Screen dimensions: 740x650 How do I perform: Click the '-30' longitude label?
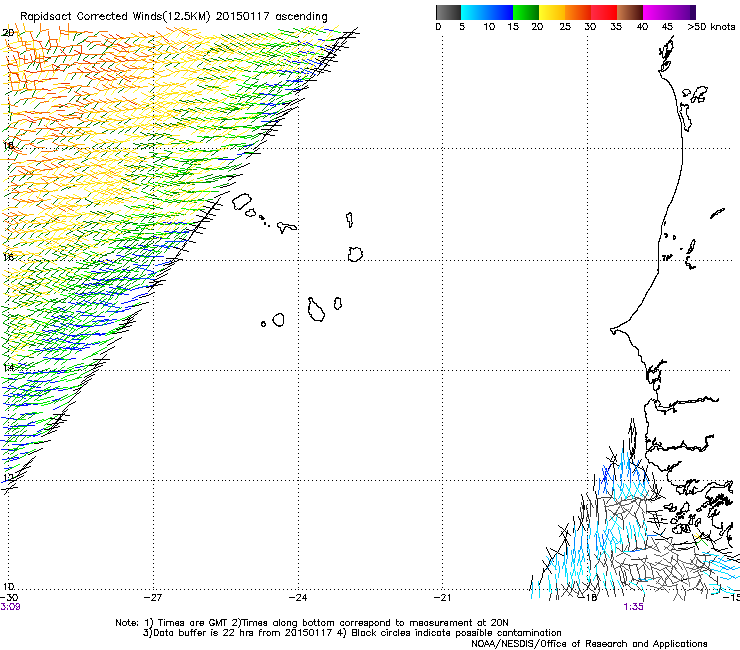coord(9,597)
